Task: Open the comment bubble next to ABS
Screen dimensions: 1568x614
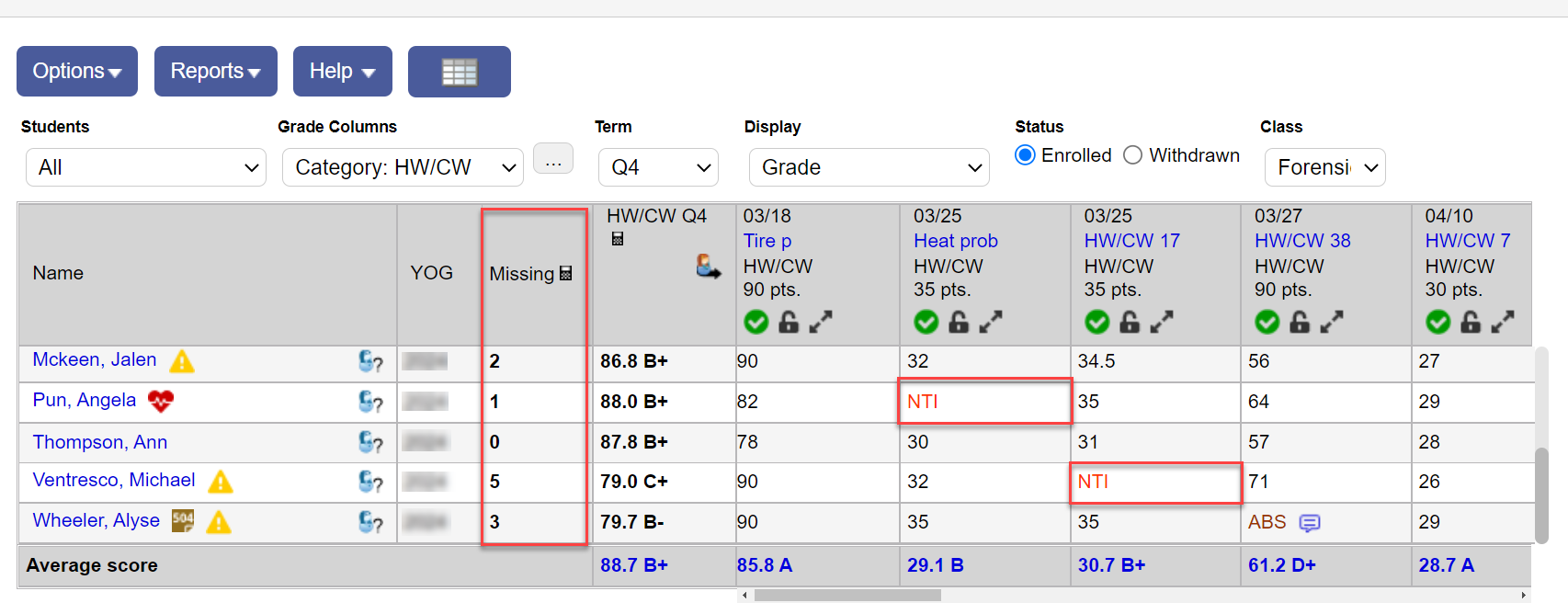Action: pyautogui.click(x=1309, y=523)
